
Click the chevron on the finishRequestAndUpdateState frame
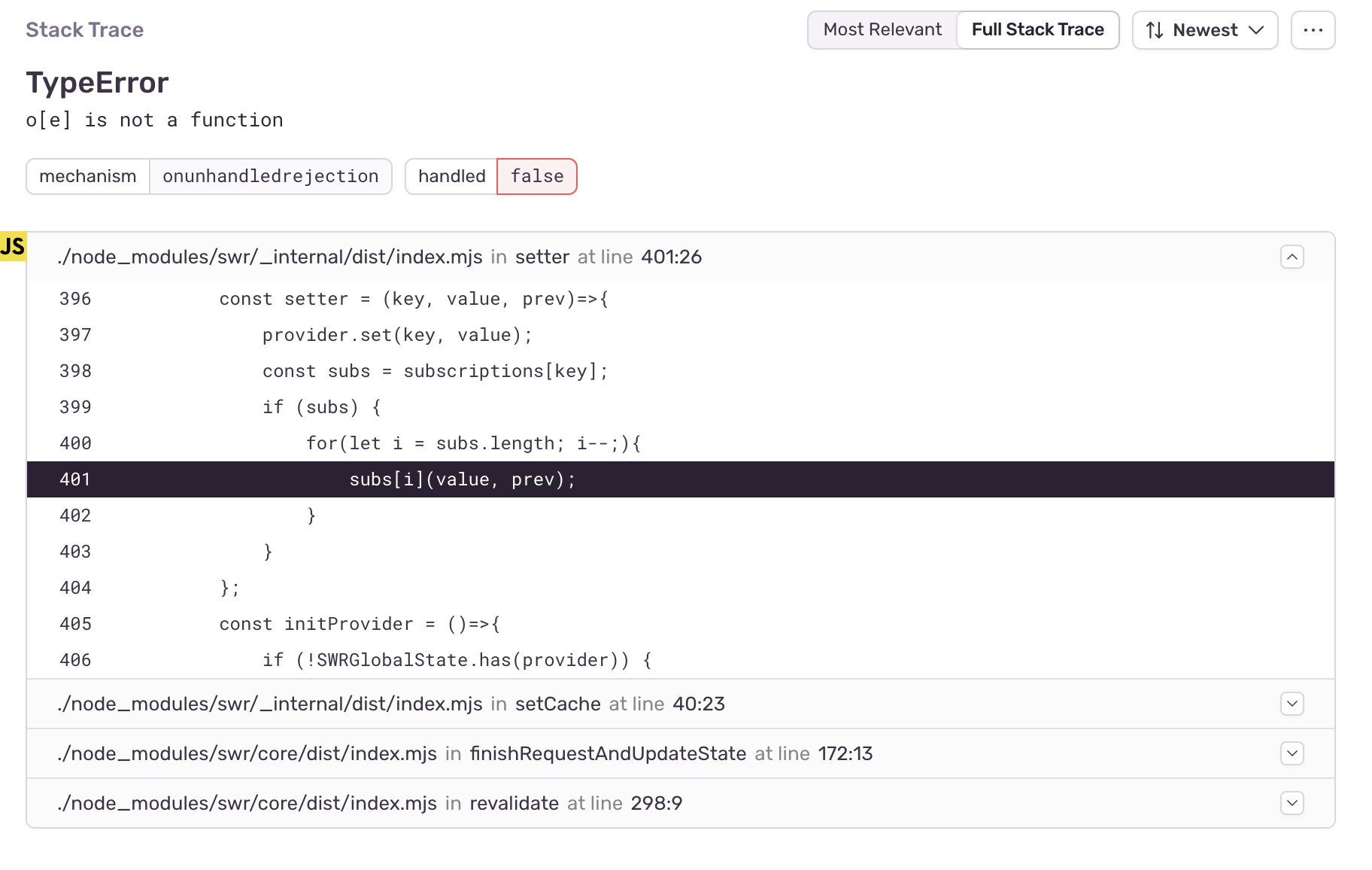pos(1292,753)
